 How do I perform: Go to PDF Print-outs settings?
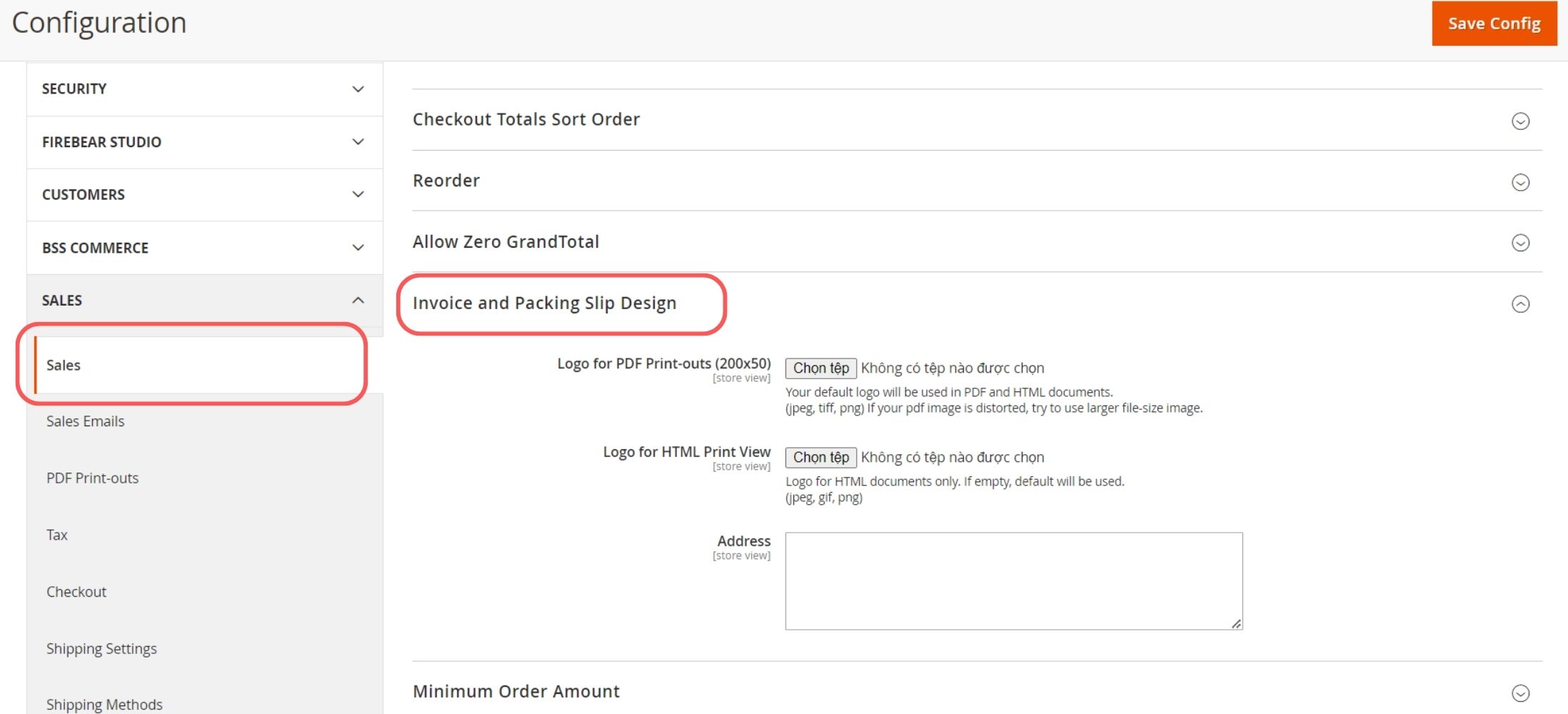[92, 478]
